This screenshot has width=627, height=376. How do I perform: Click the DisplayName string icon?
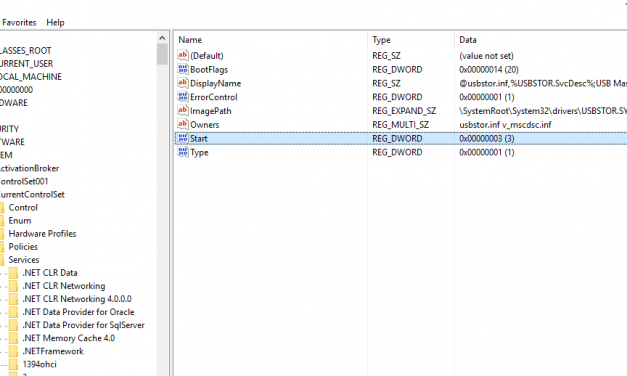183,83
